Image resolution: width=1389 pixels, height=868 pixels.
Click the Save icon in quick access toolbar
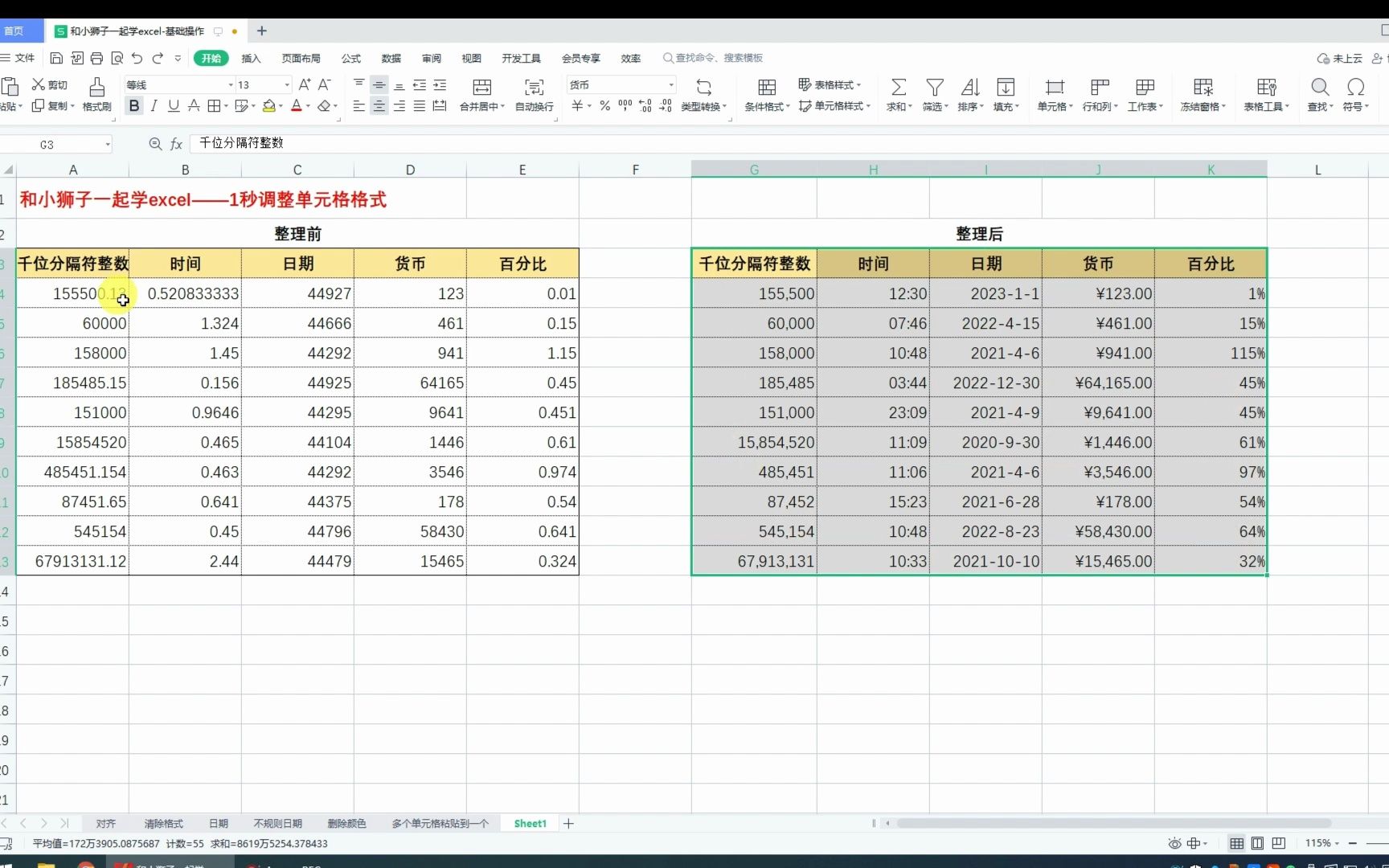click(x=56, y=58)
